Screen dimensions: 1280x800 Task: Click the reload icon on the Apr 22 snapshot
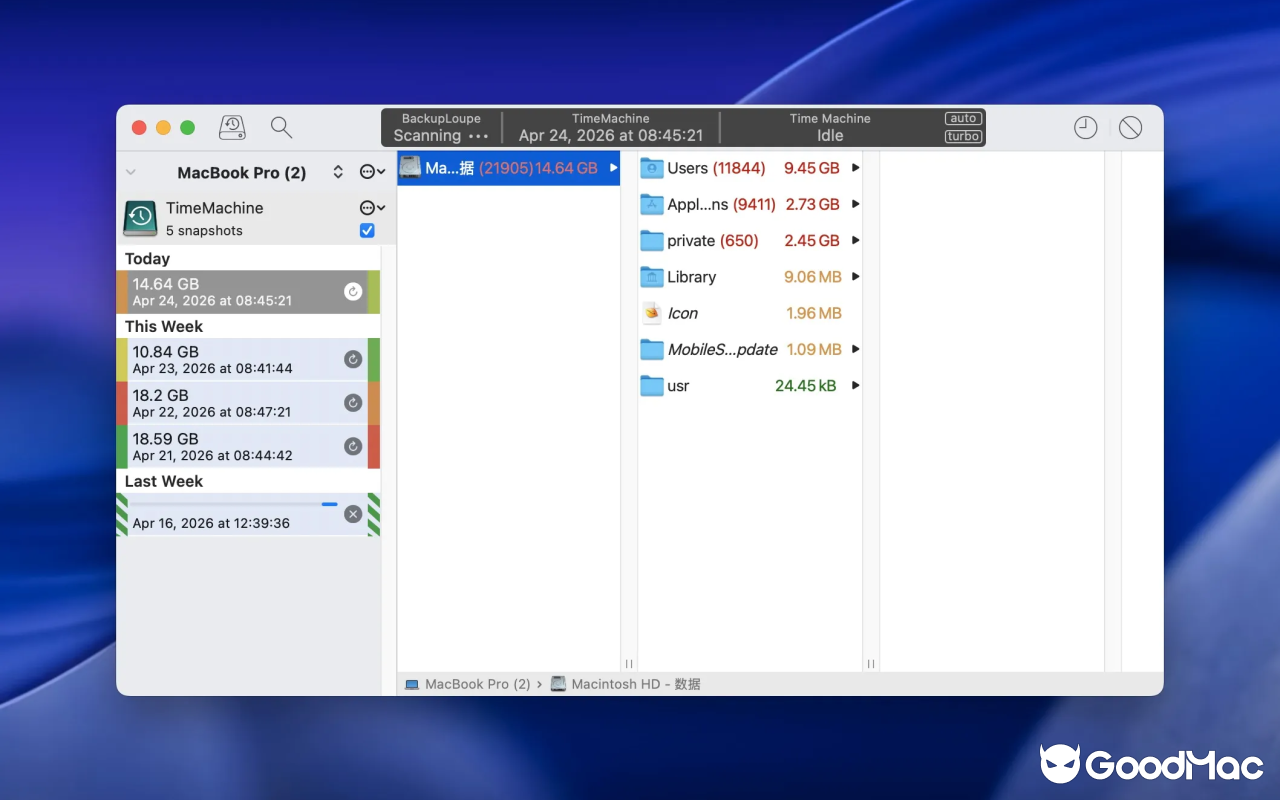click(x=352, y=402)
